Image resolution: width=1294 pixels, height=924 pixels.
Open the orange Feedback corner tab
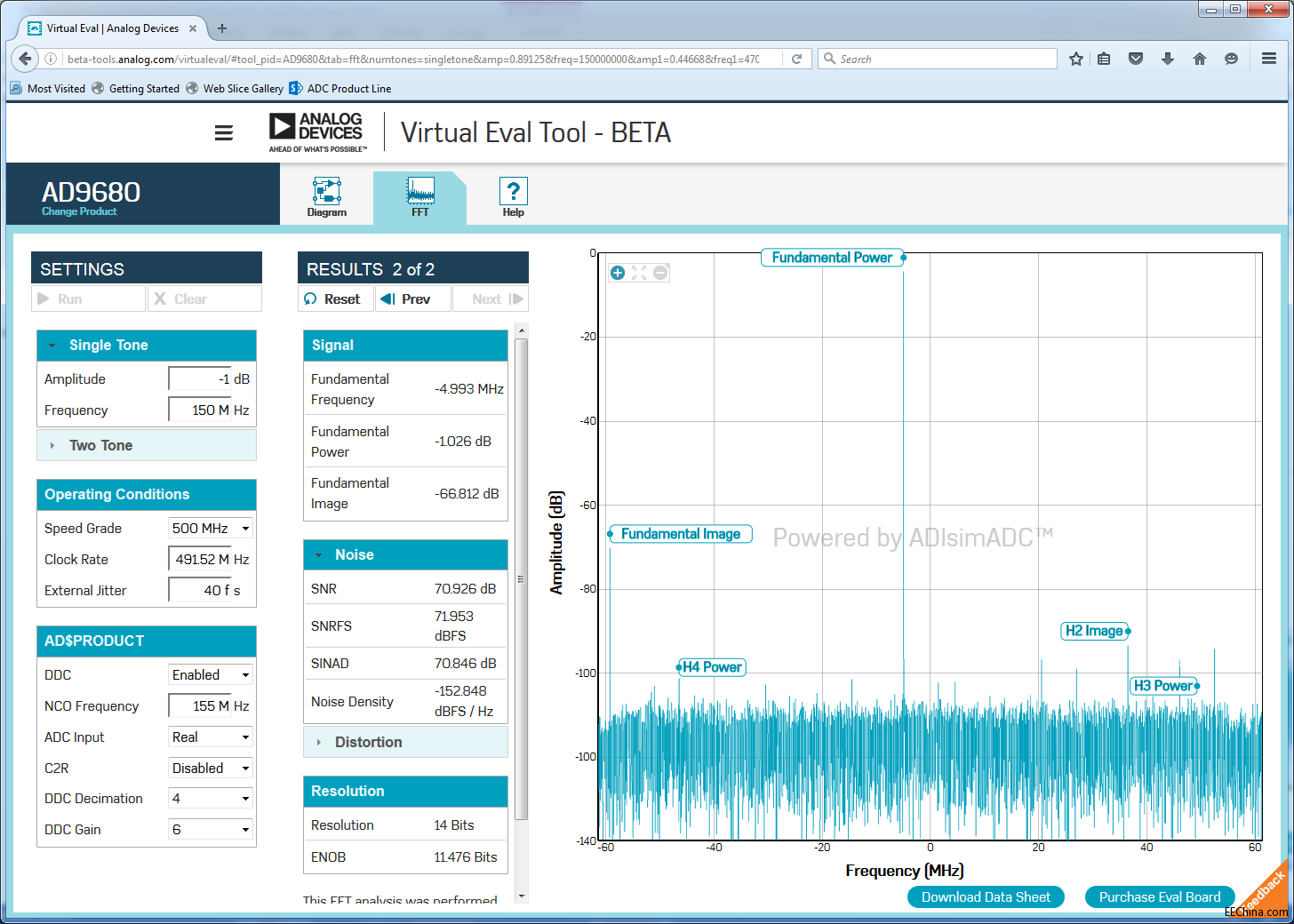1266,888
